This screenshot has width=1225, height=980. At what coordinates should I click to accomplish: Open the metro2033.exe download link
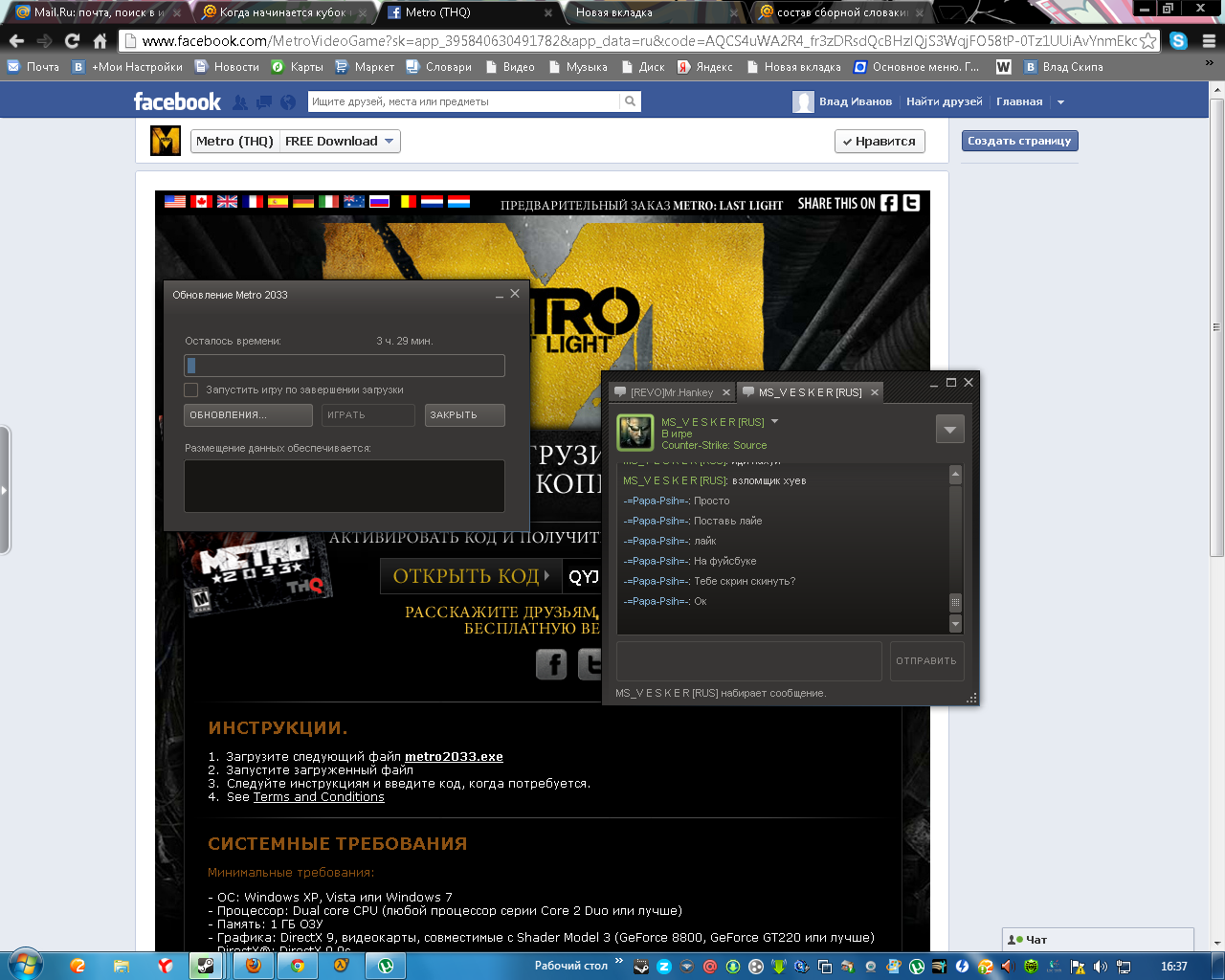(454, 756)
